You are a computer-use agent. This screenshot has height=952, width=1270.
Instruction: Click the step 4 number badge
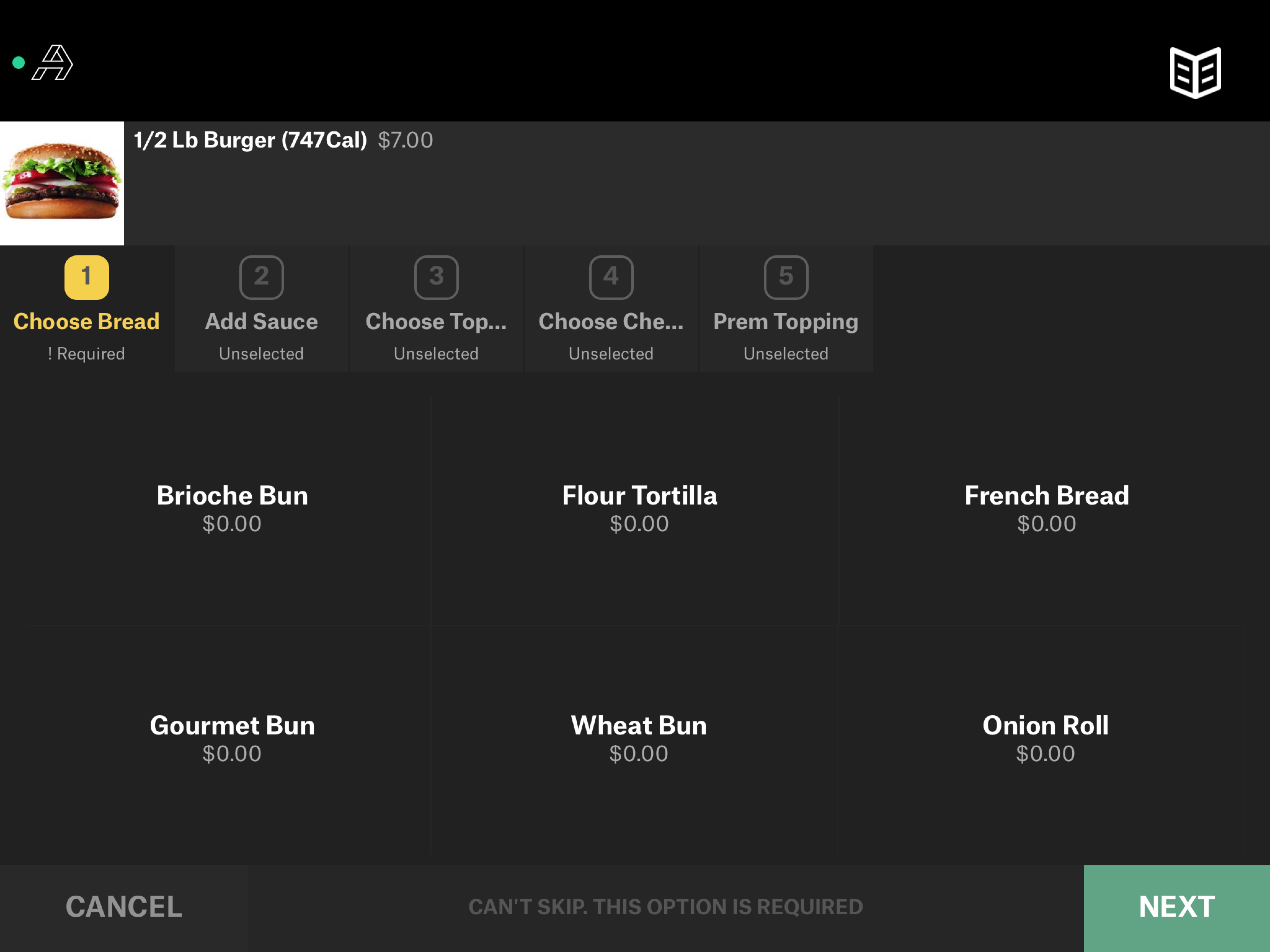click(x=611, y=277)
